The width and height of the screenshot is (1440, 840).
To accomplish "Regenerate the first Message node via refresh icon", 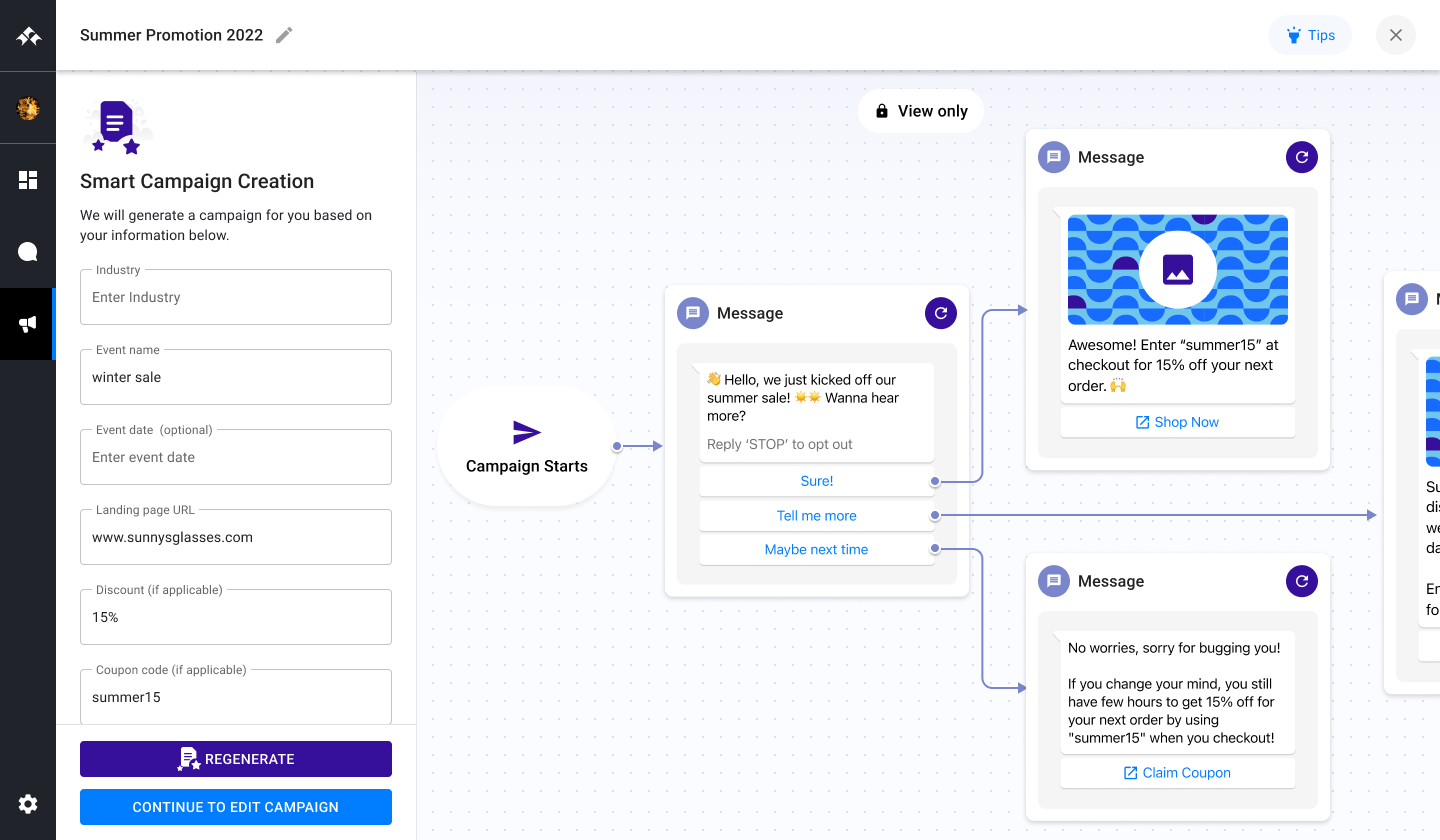I will click(940, 312).
